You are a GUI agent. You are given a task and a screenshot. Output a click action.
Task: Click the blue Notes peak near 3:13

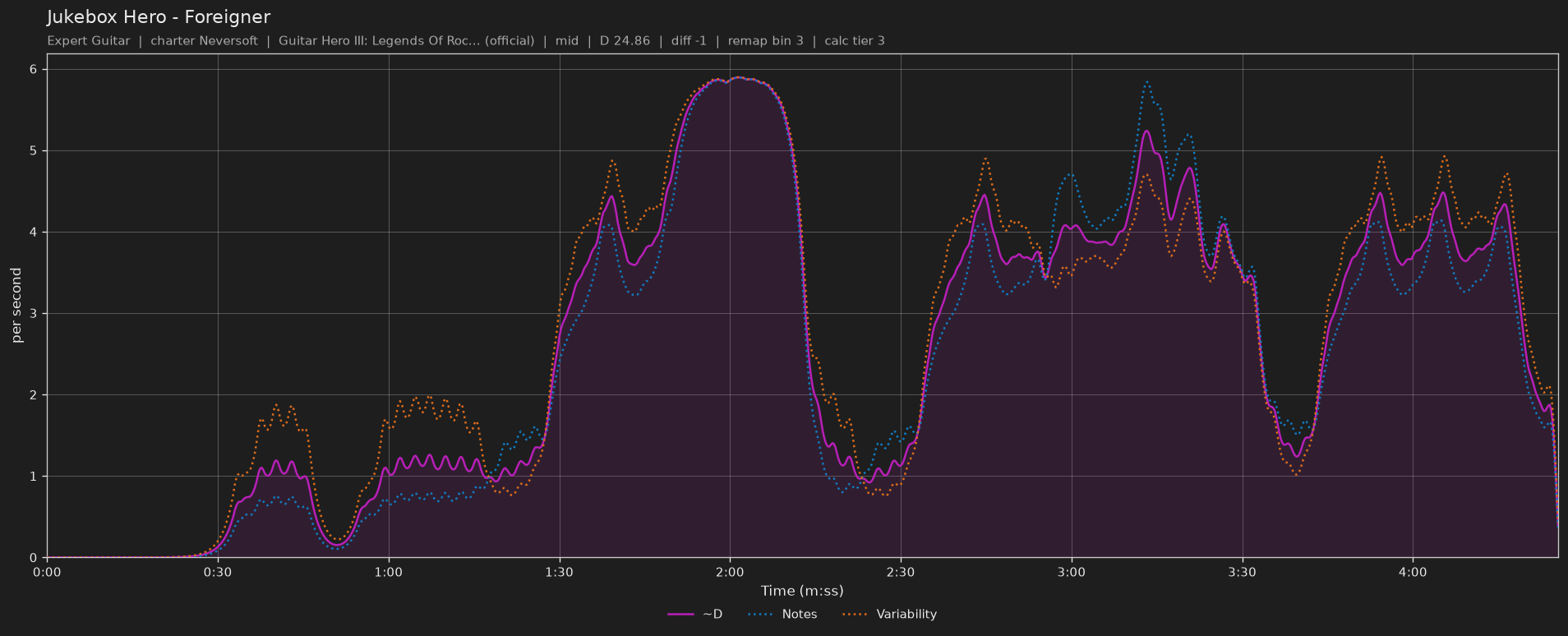1146,81
